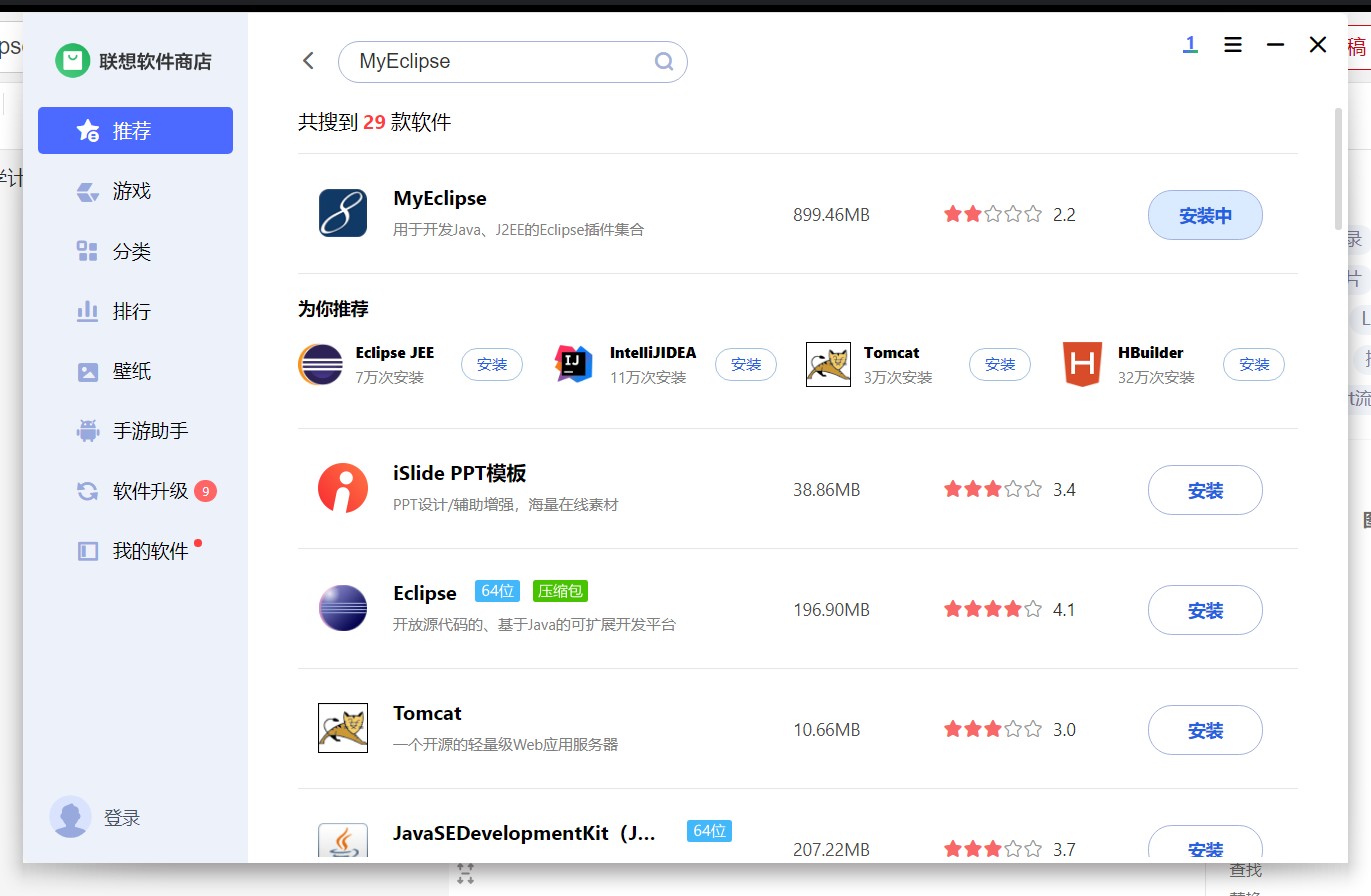Open the download count indicator 1
The image size is (1371, 896).
point(1190,44)
